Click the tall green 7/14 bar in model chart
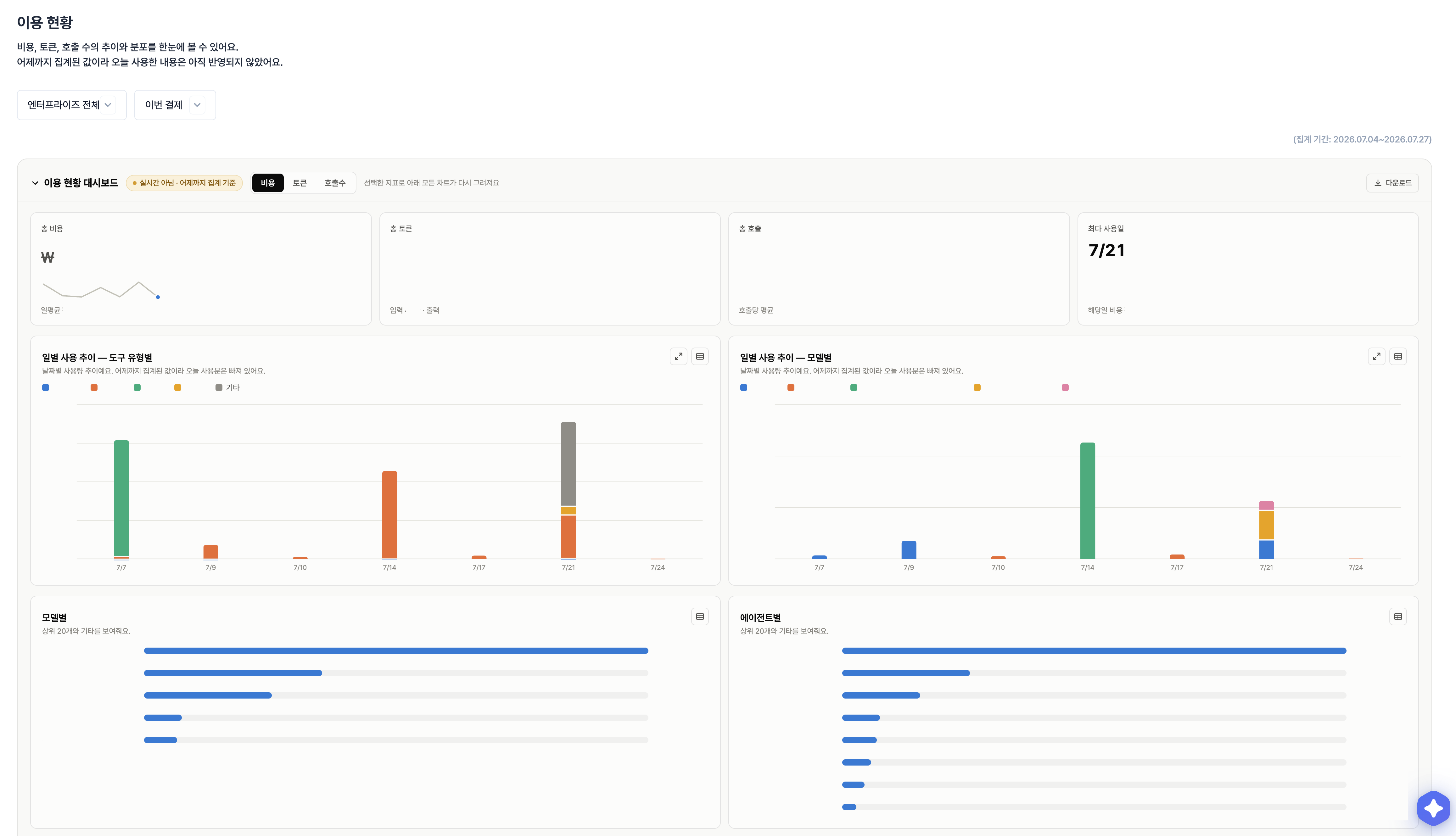The image size is (1456, 836). pyautogui.click(x=1087, y=501)
